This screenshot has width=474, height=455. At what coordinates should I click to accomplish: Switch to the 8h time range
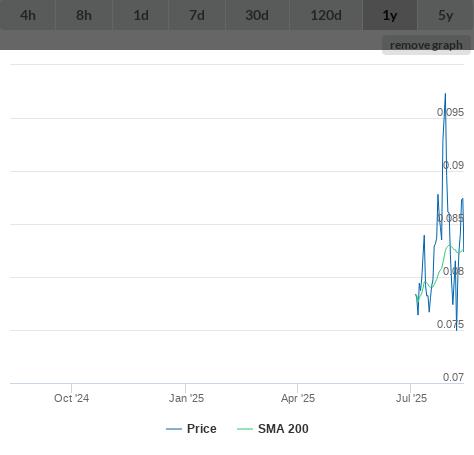[x=84, y=15]
